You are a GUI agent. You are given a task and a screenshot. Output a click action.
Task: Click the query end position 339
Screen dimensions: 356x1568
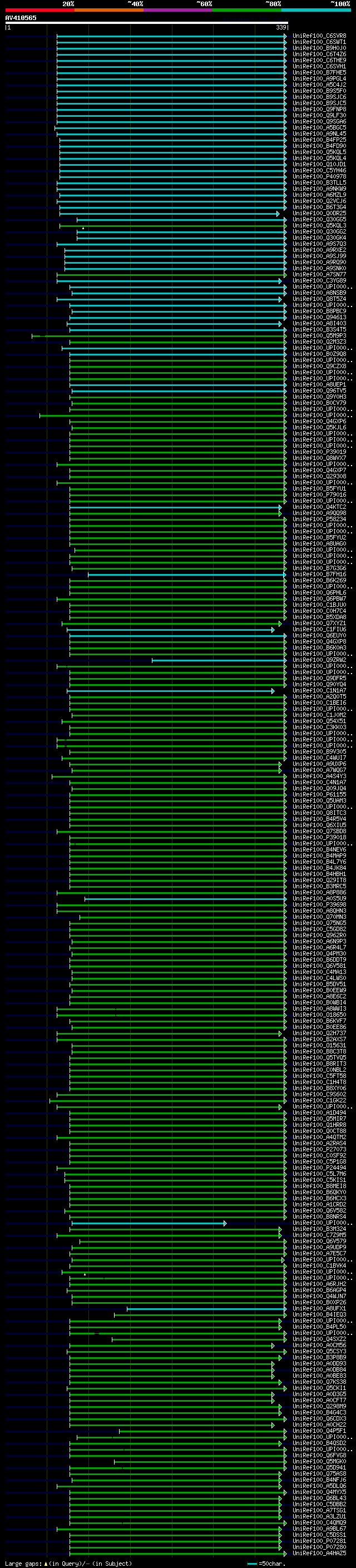pyautogui.click(x=281, y=27)
